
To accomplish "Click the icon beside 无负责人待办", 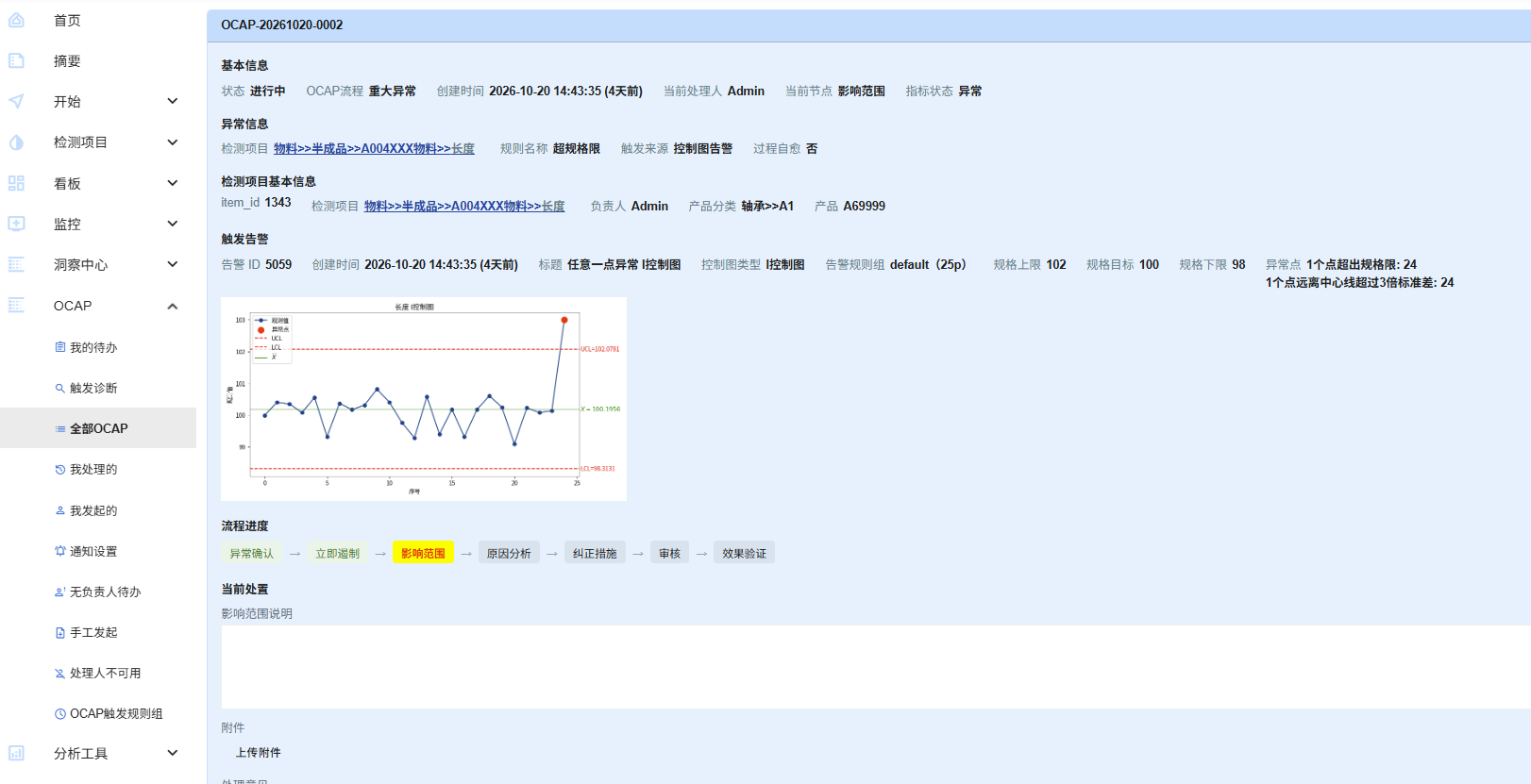I will click(x=60, y=592).
